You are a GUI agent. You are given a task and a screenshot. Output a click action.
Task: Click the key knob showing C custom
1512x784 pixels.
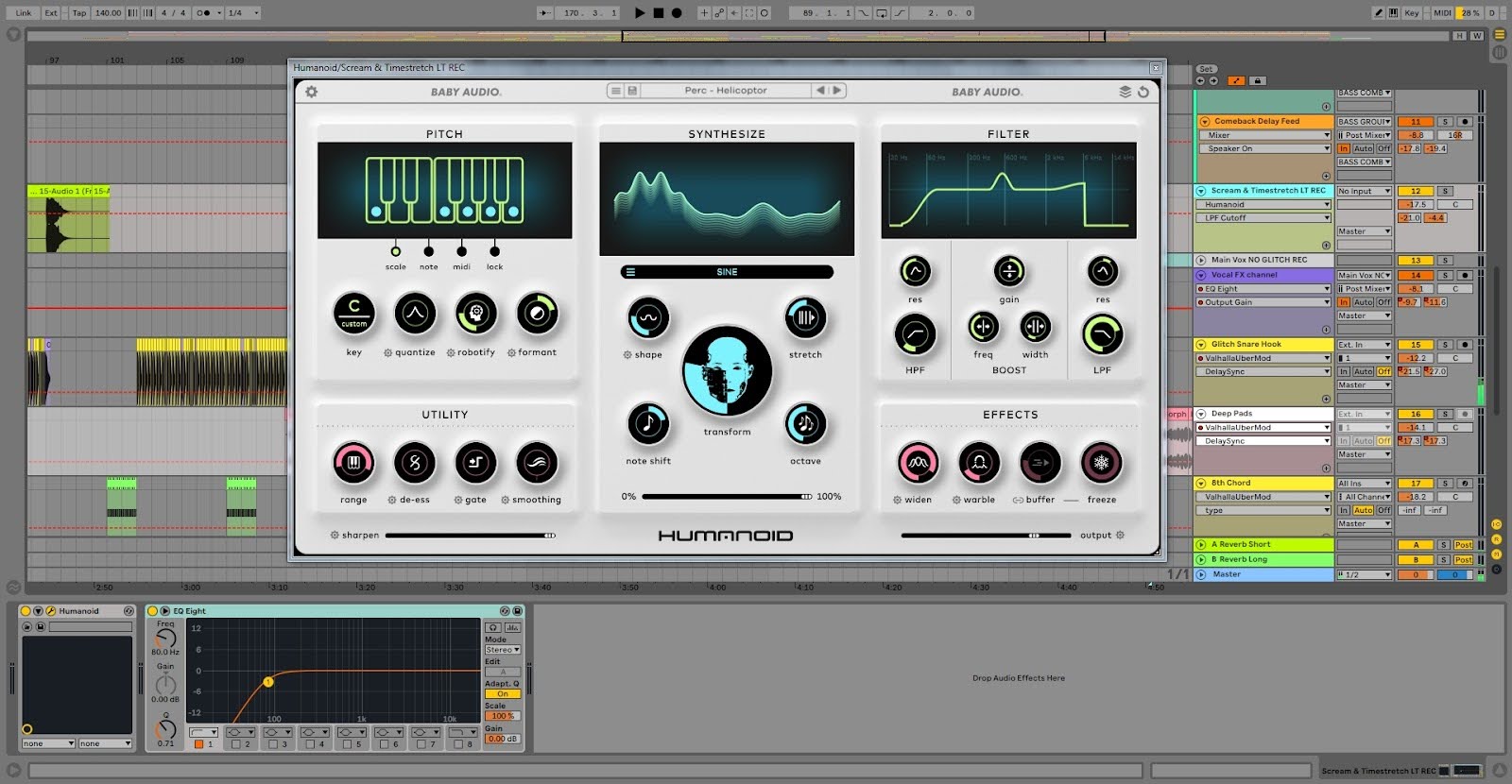pyautogui.click(x=354, y=313)
